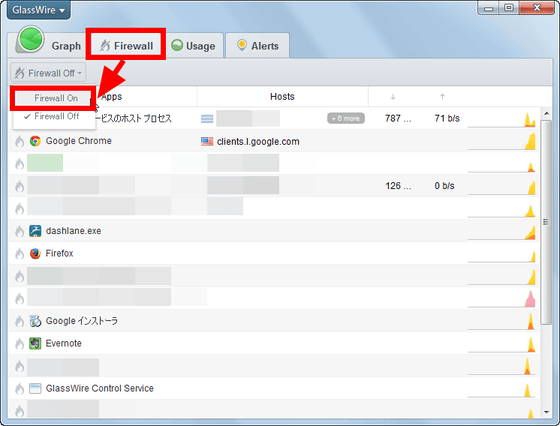Viewport: 560px width, 426px height.
Task: Expand the '+ 8 more' hosts badge
Action: (x=346, y=119)
